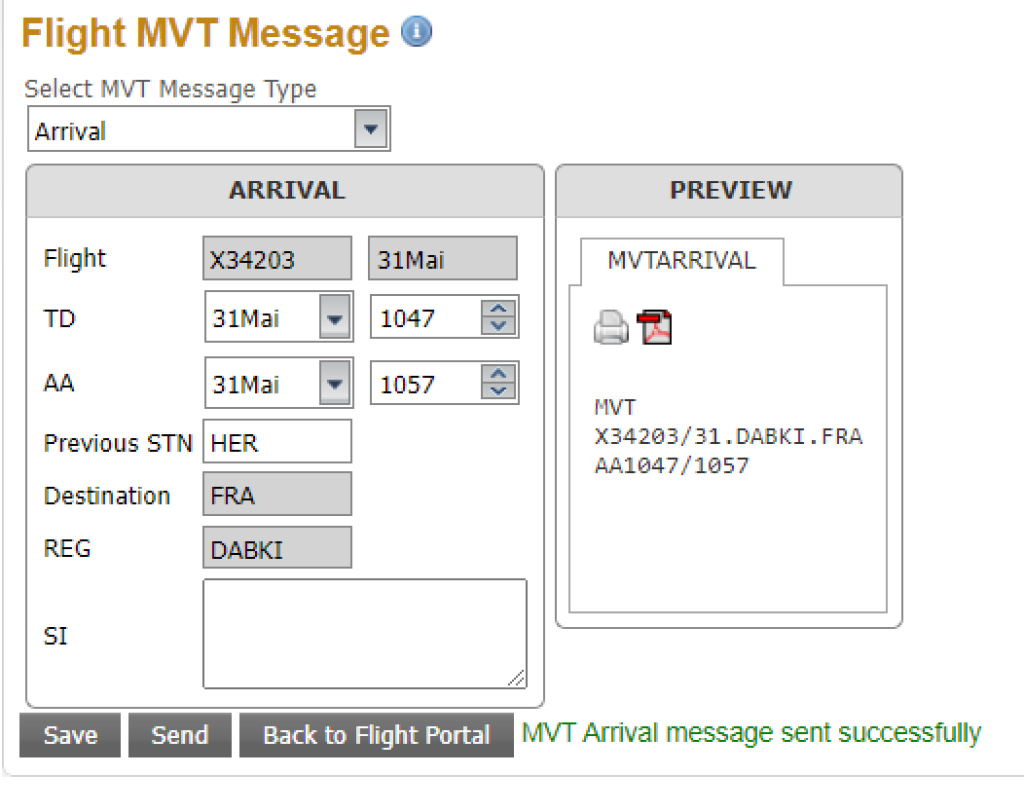Image resolution: width=1024 pixels, height=812 pixels.
Task: Focus the SI text area
Action: [x=364, y=633]
